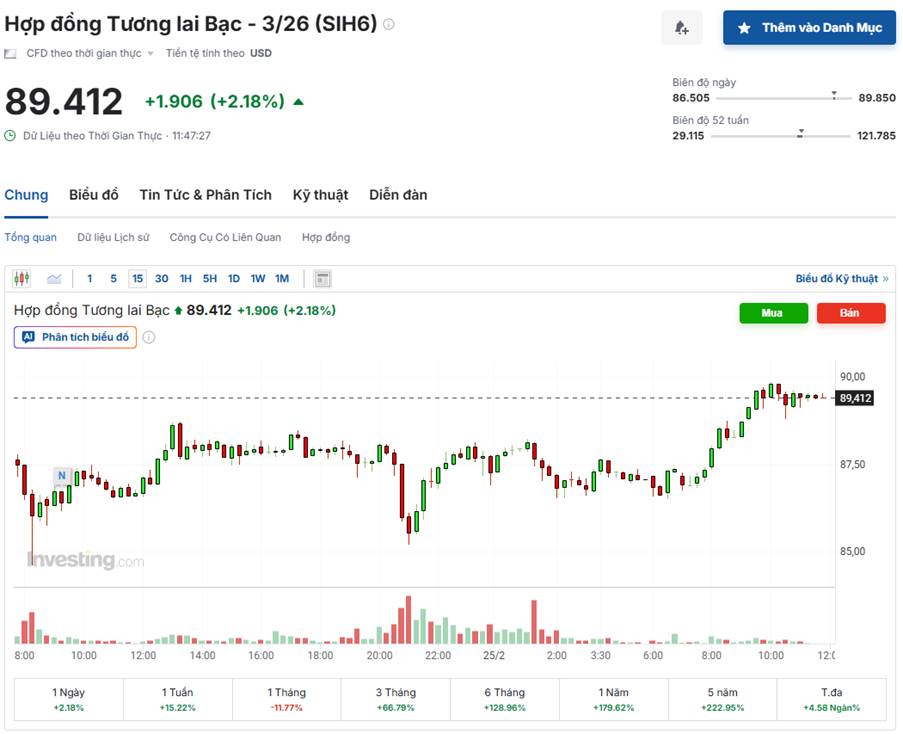Click info icon next to Phân tích biểu đồ
Image resolution: width=903 pixels, height=734 pixels.
pos(149,337)
